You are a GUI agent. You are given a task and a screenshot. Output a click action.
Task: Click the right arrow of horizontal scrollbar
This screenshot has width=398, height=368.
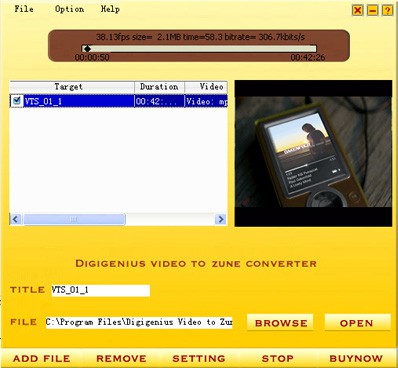coord(220,219)
